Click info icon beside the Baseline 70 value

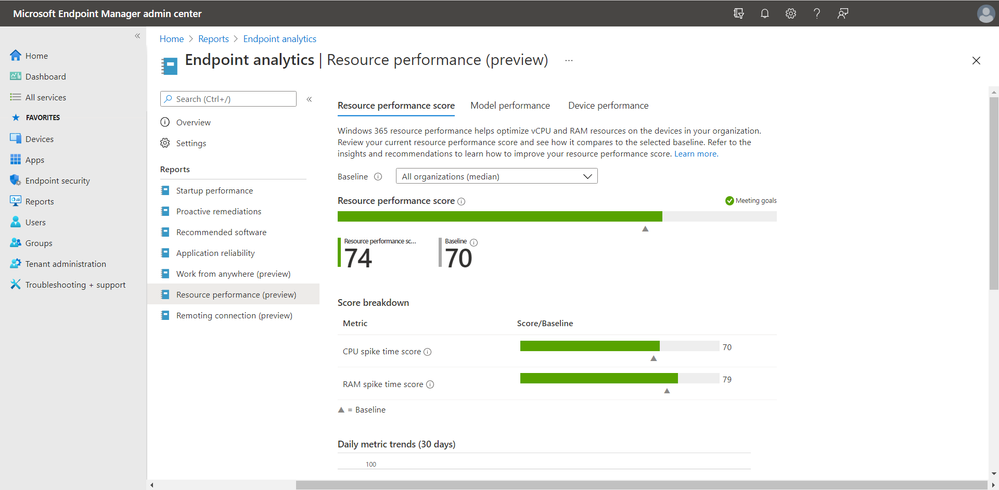coord(473,242)
